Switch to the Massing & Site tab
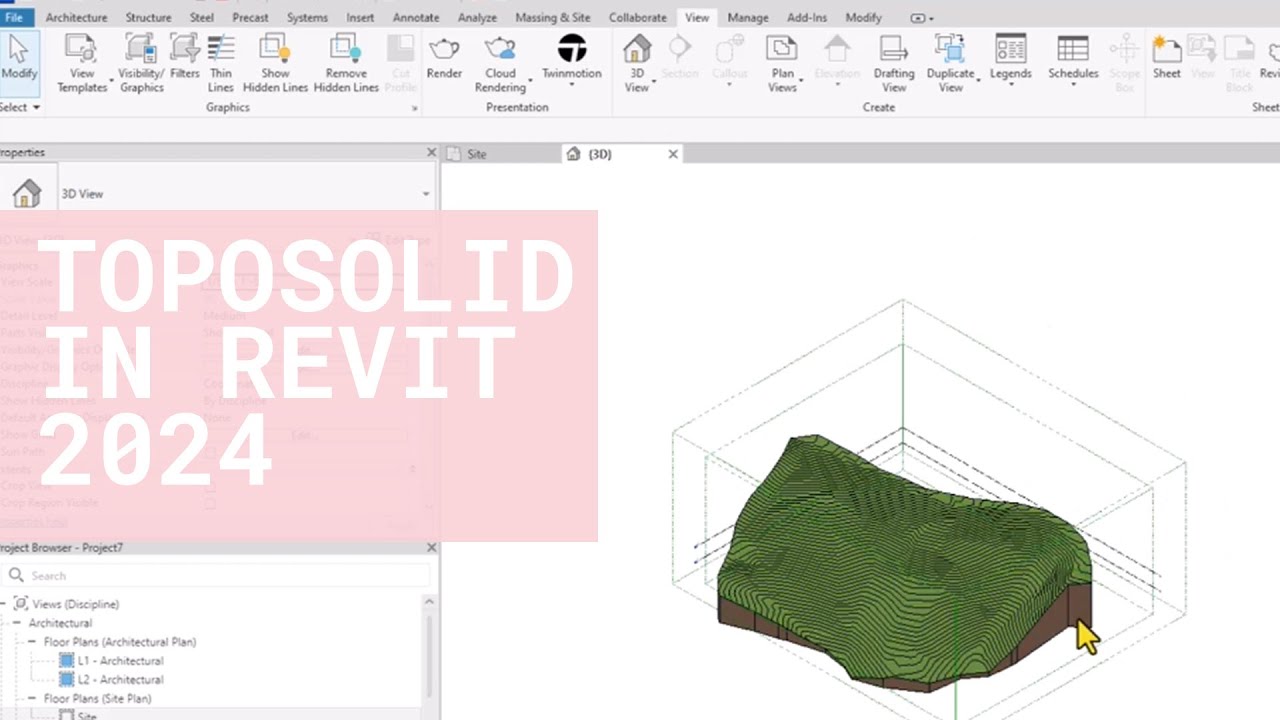Viewport: 1280px width, 720px height. tap(553, 17)
